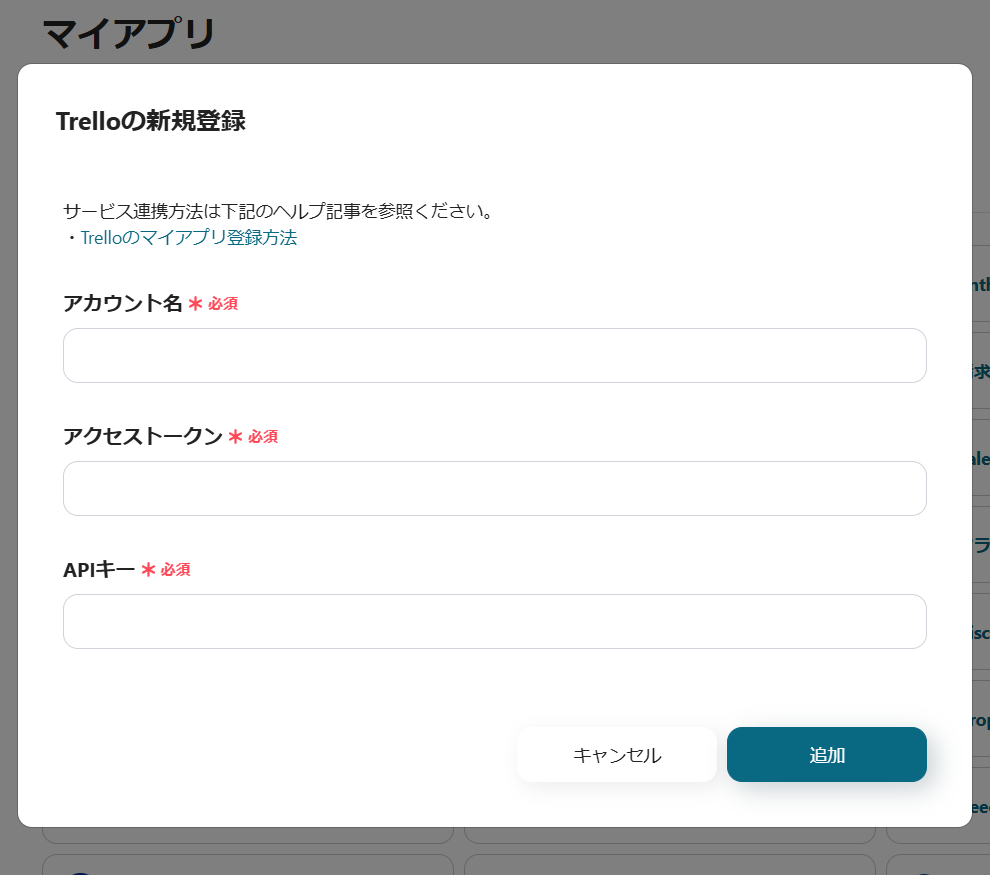Screen dimensions: 990x875
Task: Submit with the 追加 button
Action: click(826, 754)
